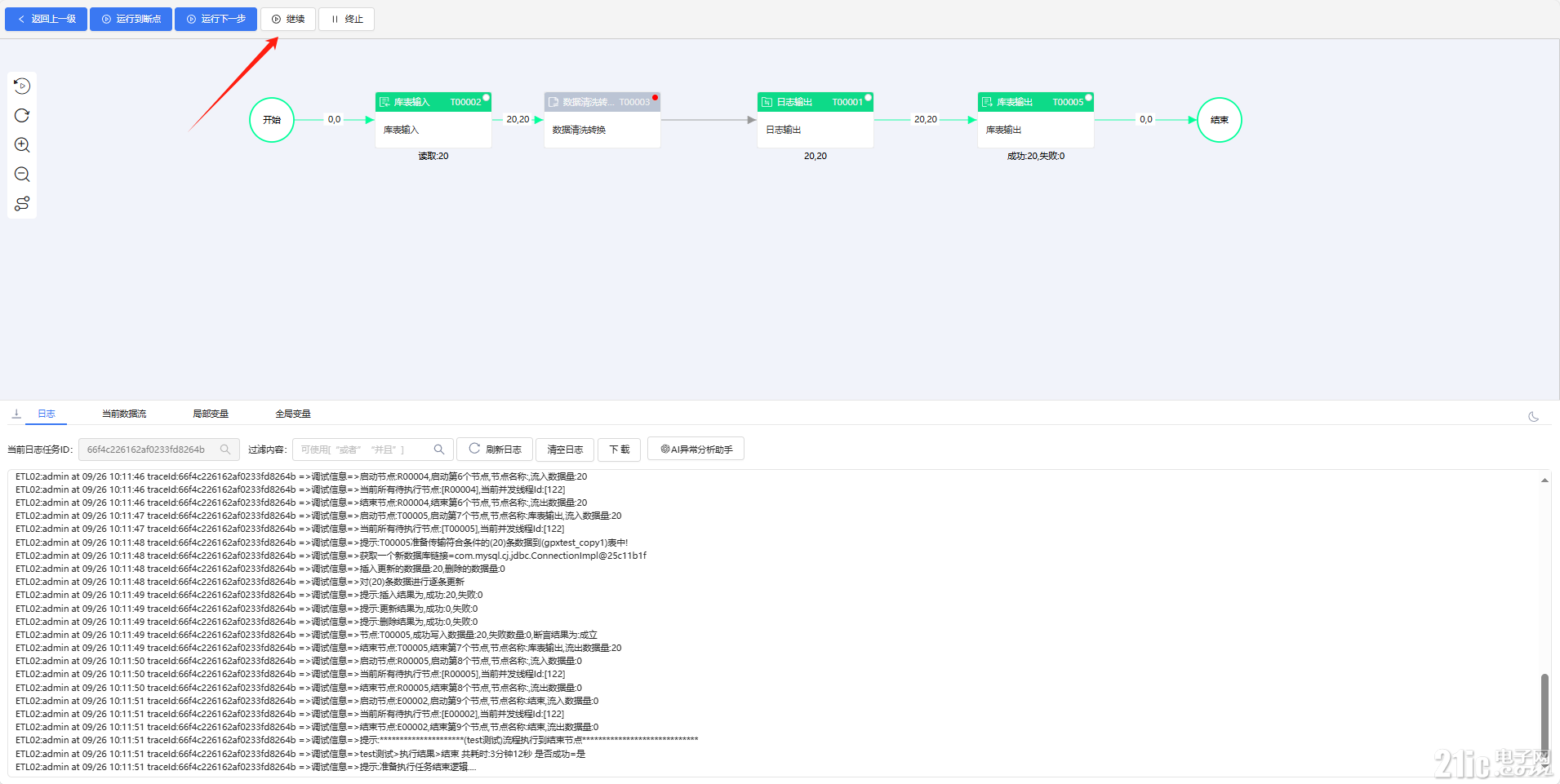Viewport: 1560px width, 784px height.
Task: Click the 20,20 label between 日志输出 and 库表输出
Action: click(x=926, y=119)
